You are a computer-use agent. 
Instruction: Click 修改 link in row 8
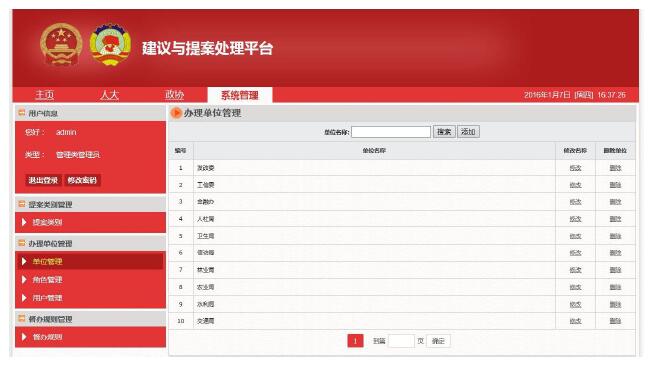coord(575,287)
